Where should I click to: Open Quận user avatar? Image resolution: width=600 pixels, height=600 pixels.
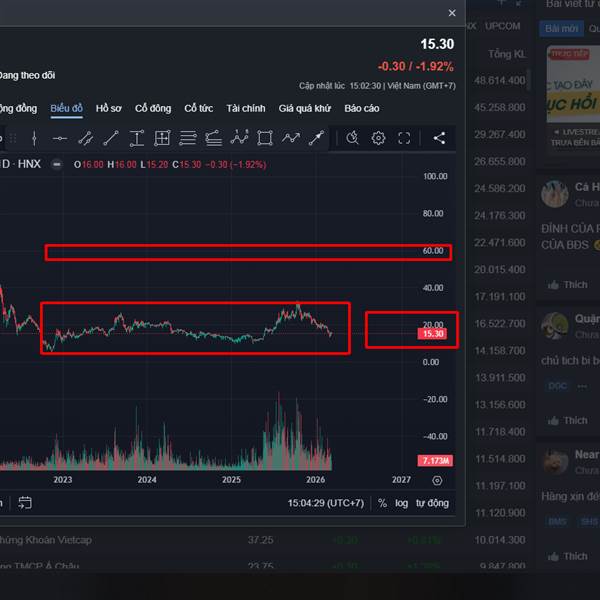[x=554, y=326]
